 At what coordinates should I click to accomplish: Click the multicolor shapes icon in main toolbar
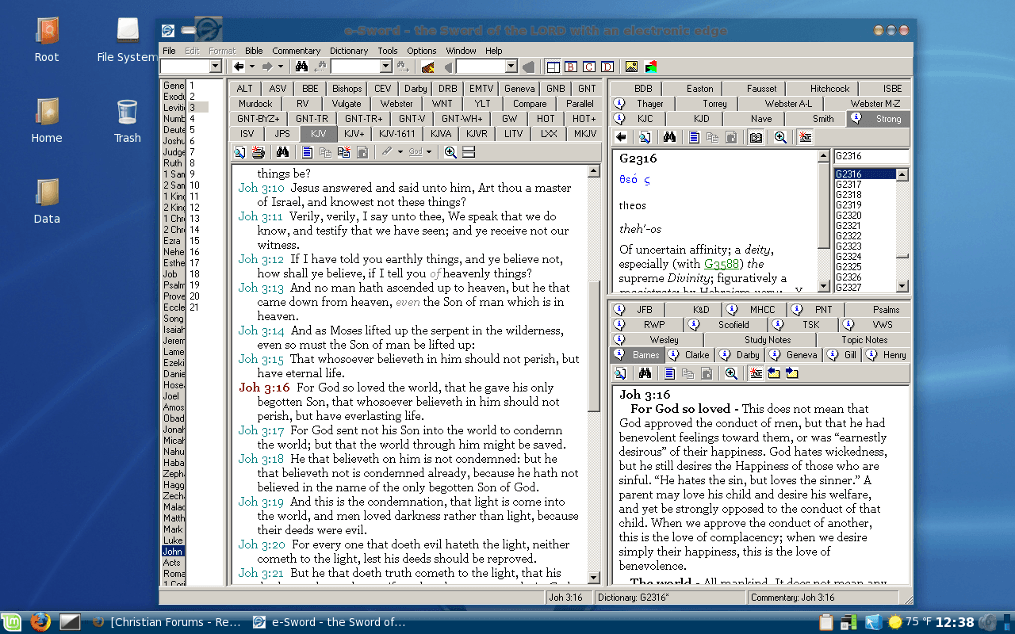pos(651,66)
